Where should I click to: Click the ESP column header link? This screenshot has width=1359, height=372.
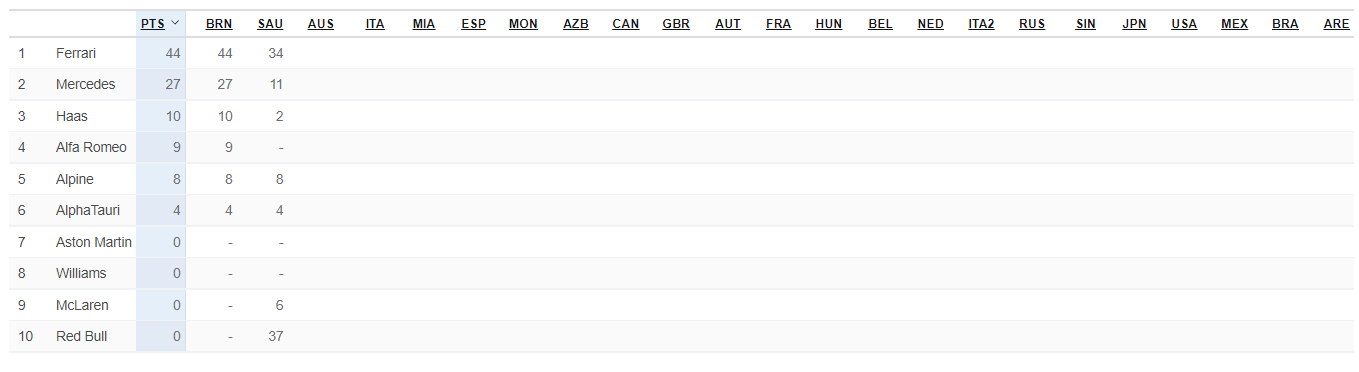[474, 24]
